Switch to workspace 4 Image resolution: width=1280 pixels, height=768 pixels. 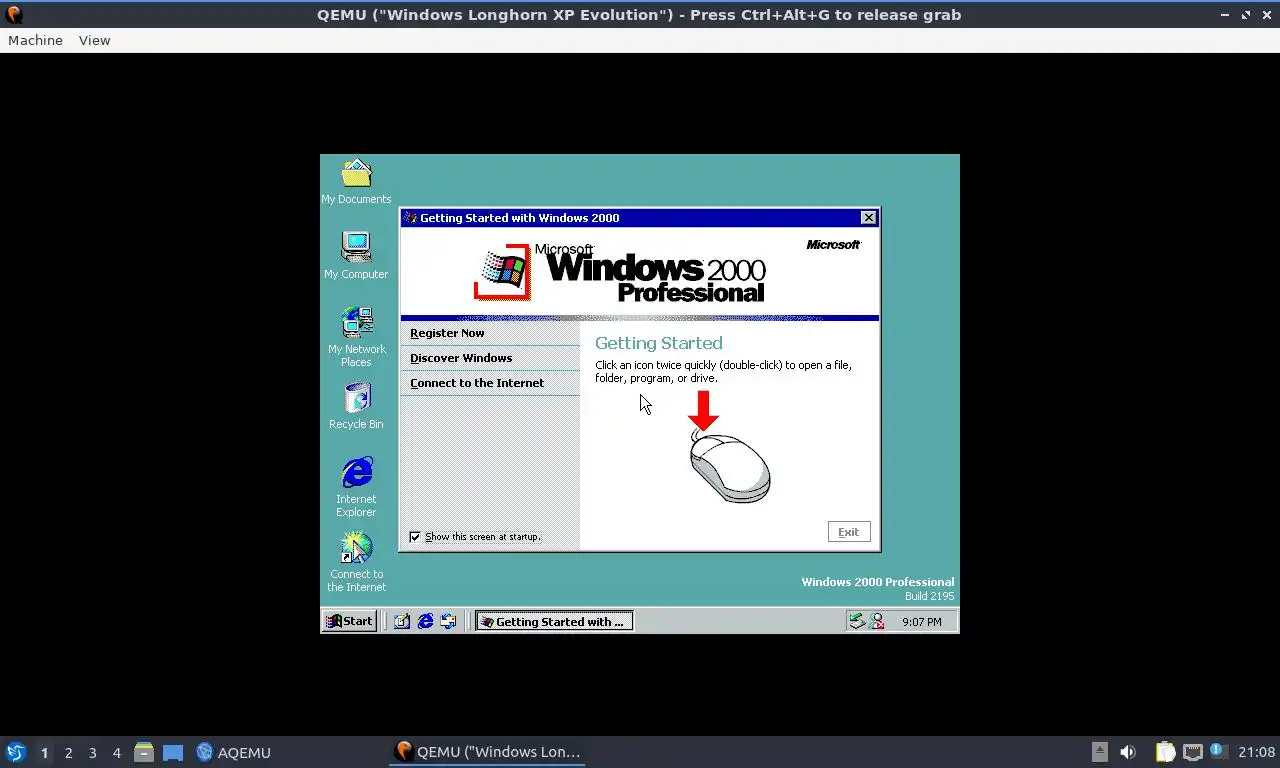coord(116,752)
